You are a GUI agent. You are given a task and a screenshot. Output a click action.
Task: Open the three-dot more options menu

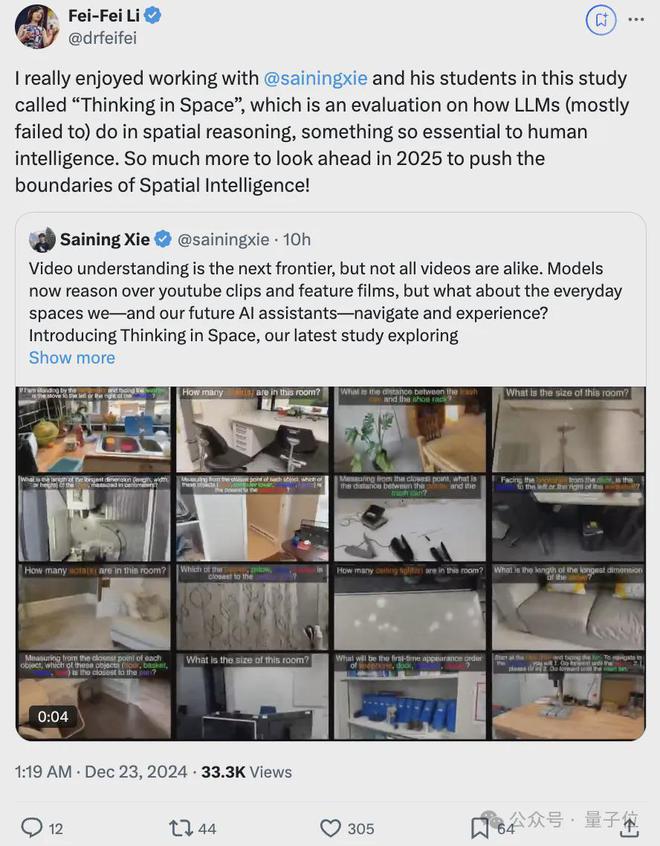point(636,19)
